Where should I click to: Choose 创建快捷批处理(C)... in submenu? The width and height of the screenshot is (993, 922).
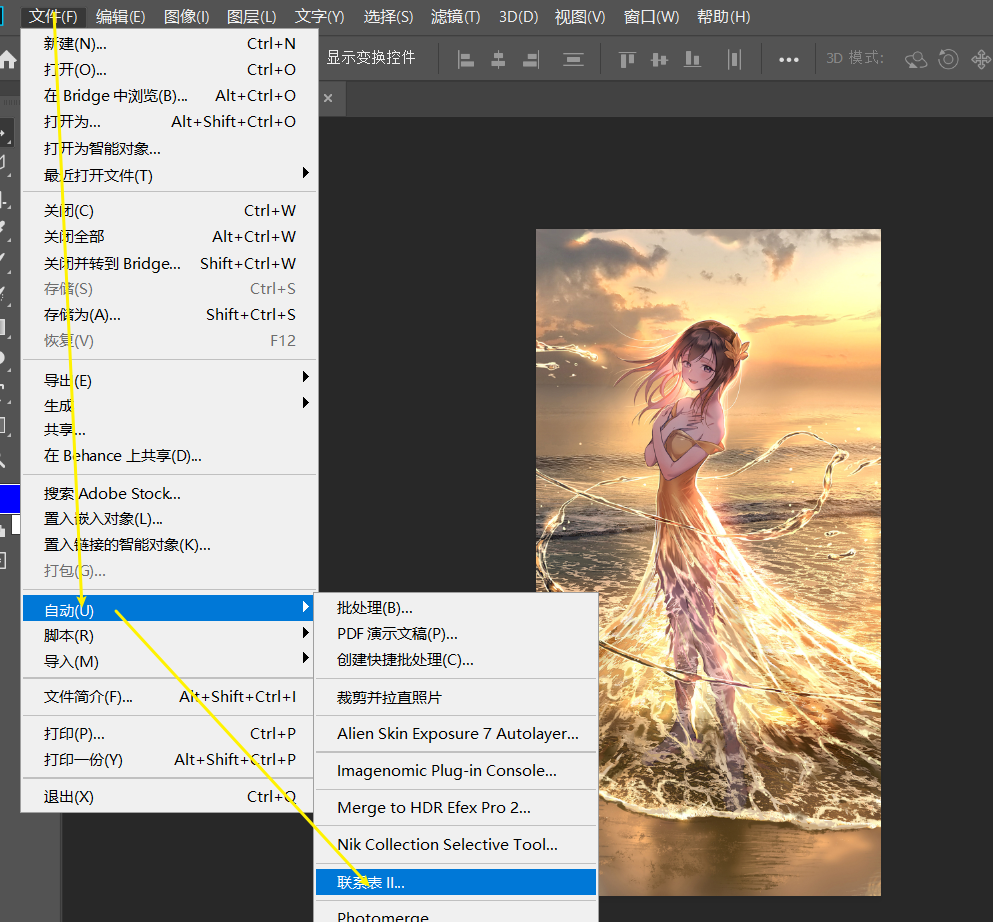tap(456, 660)
